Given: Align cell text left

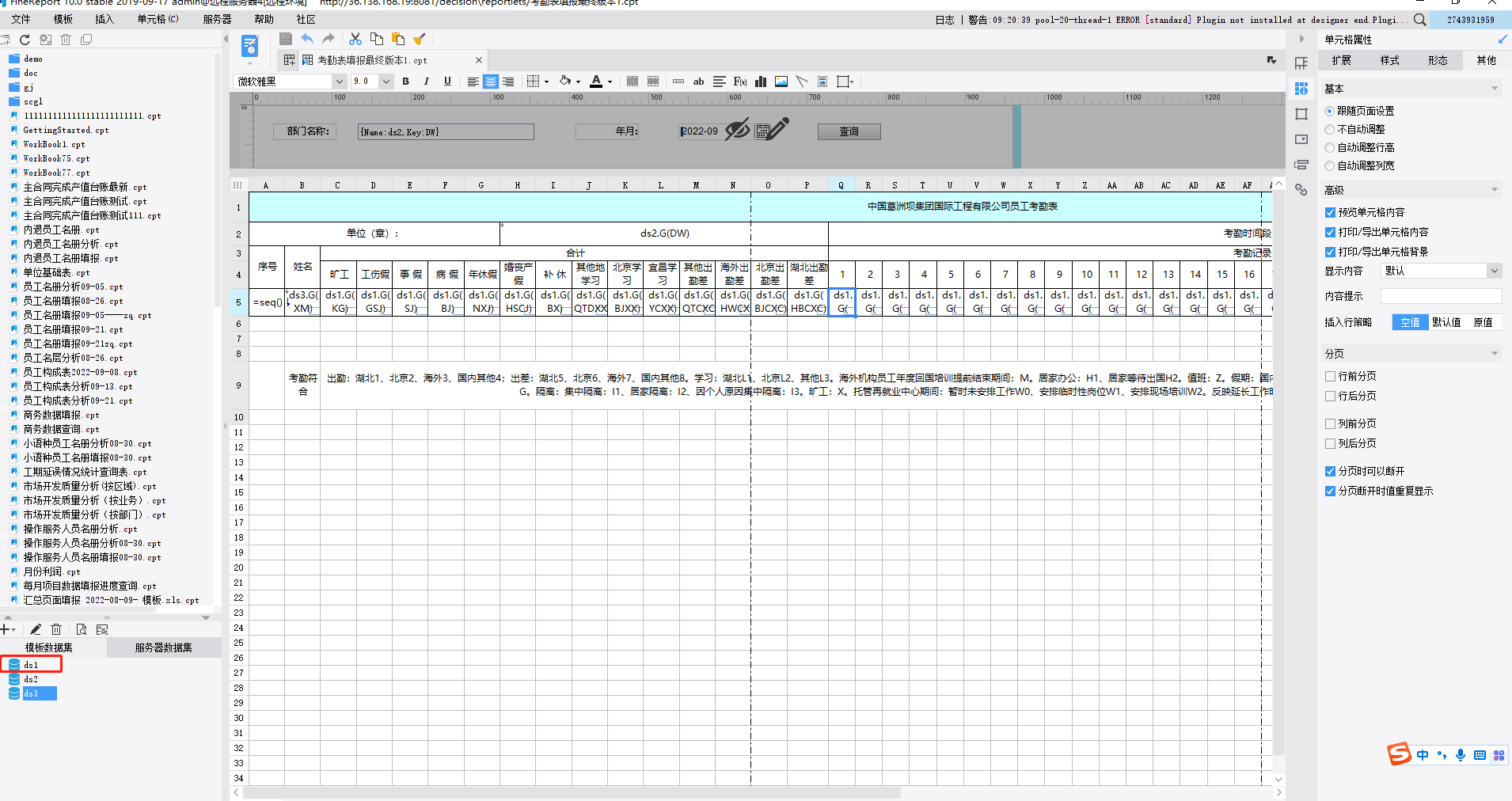Looking at the screenshot, I should point(473,82).
